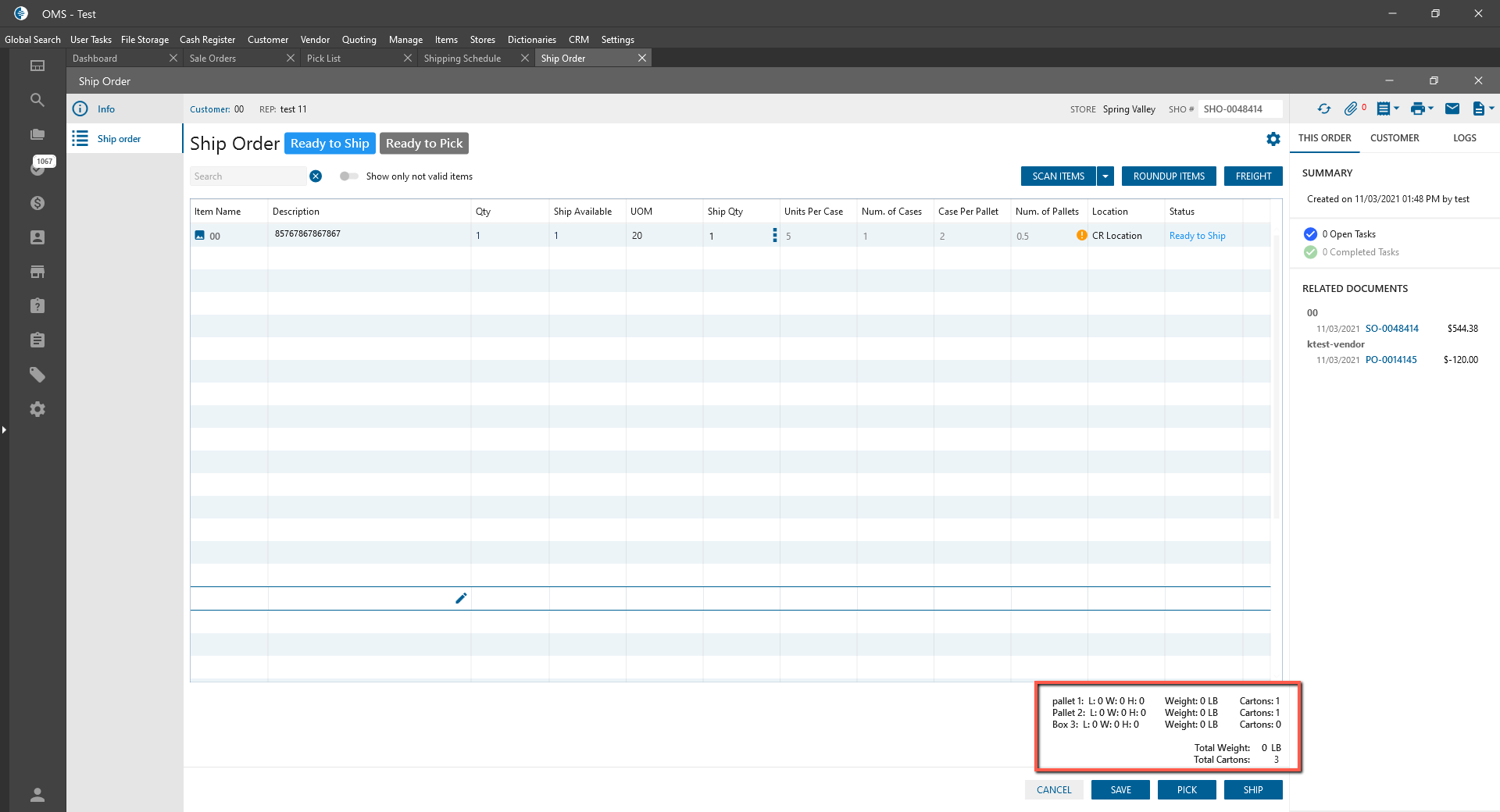Click the dollar sign icon in the sidebar

point(37,203)
